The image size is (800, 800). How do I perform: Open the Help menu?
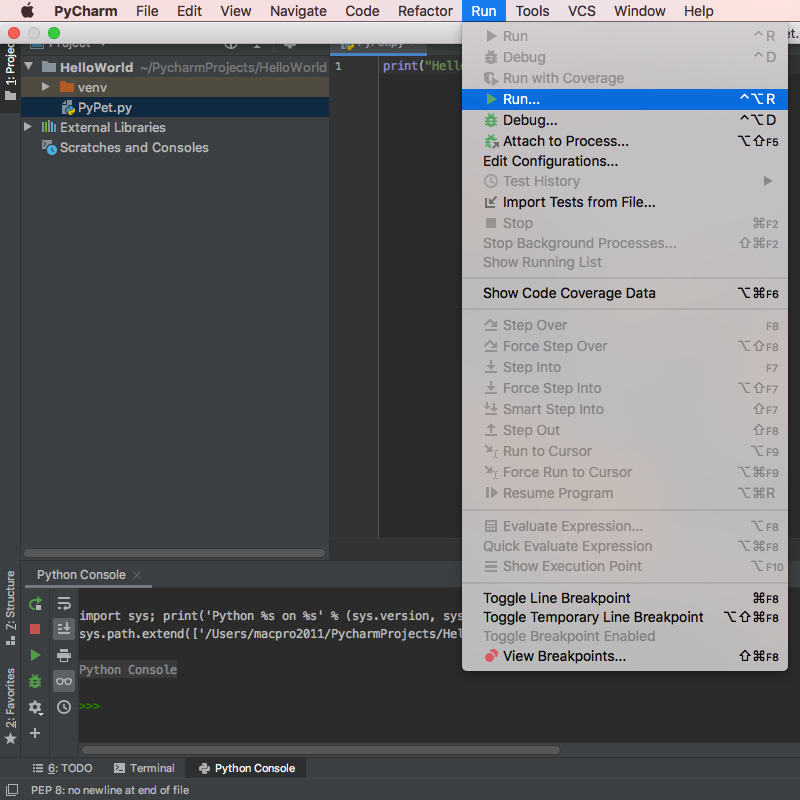[x=698, y=11]
